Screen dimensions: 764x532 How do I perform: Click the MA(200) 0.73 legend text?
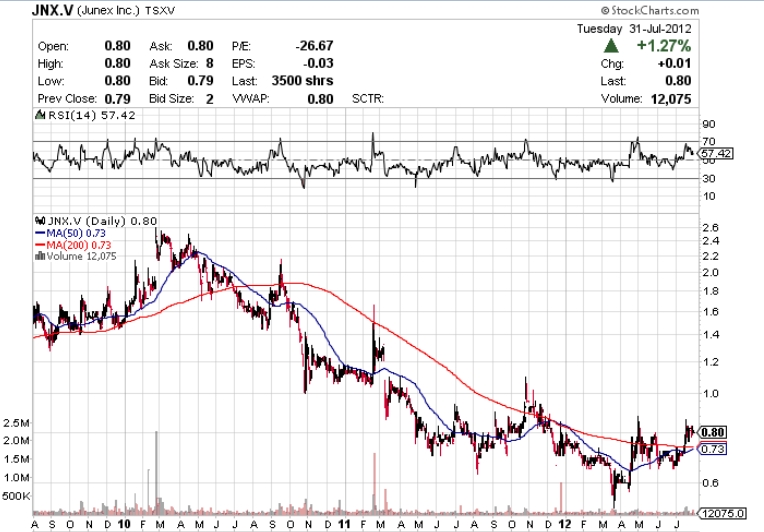79,245
